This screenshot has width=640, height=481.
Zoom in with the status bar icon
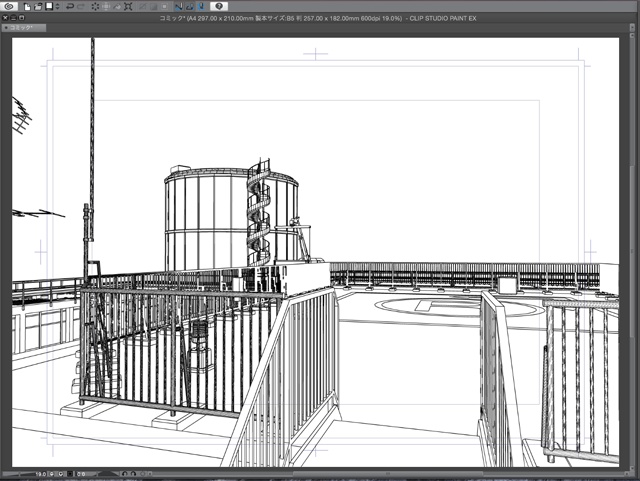click(x=61, y=474)
